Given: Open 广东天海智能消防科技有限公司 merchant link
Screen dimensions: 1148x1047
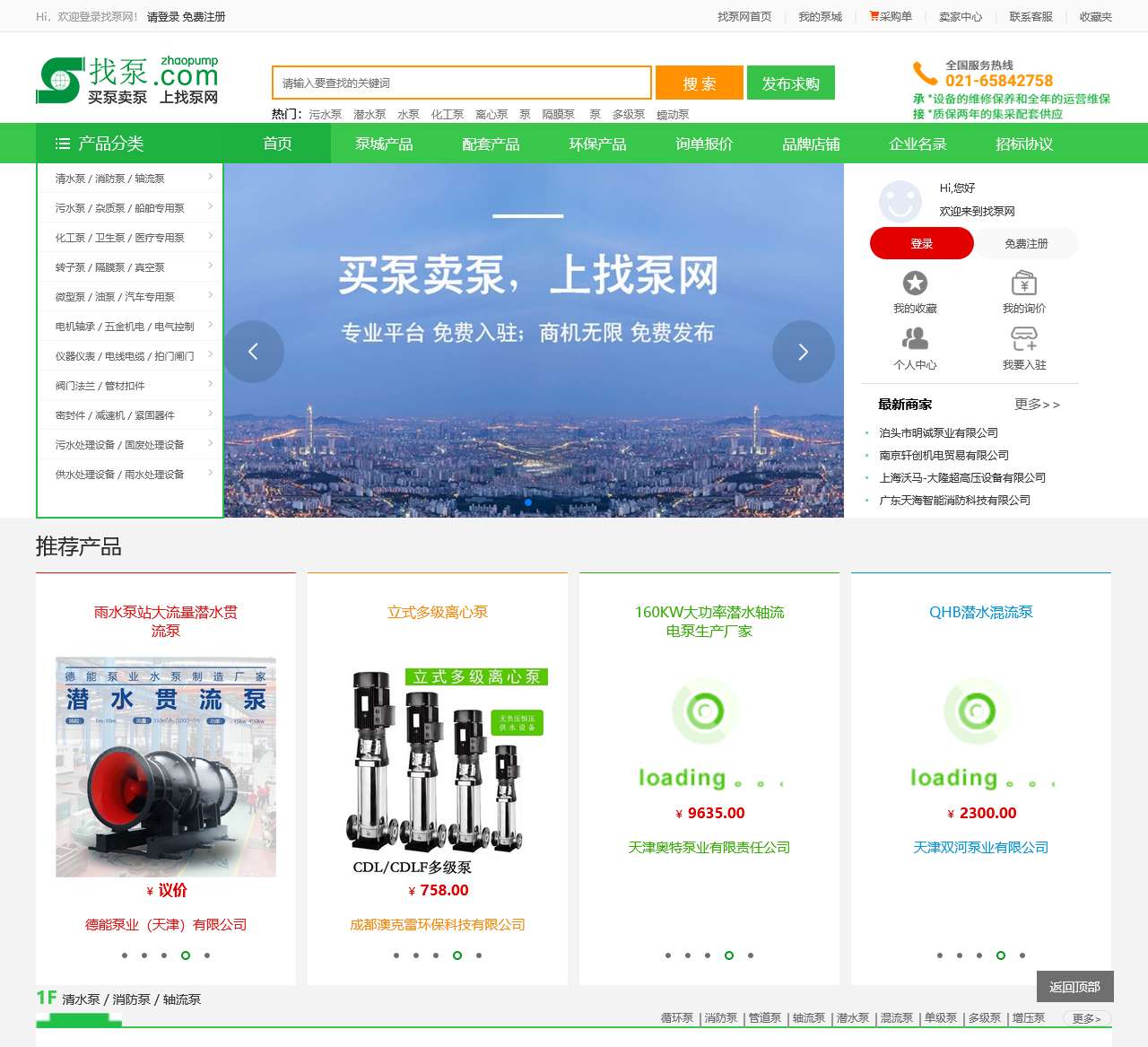Looking at the screenshot, I should [954, 500].
